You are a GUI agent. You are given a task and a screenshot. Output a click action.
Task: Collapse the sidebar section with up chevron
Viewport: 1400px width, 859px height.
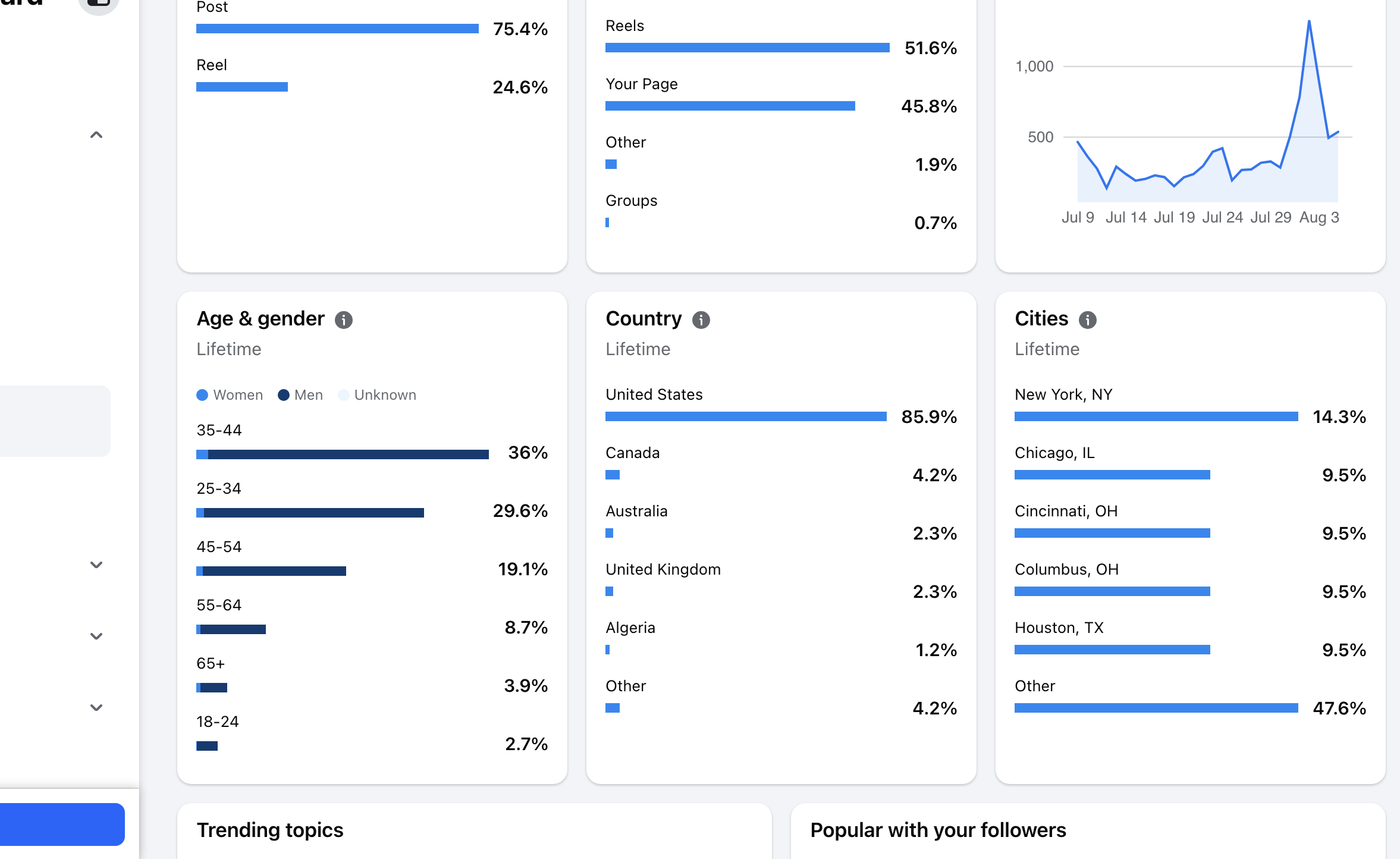[x=96, y=135]
